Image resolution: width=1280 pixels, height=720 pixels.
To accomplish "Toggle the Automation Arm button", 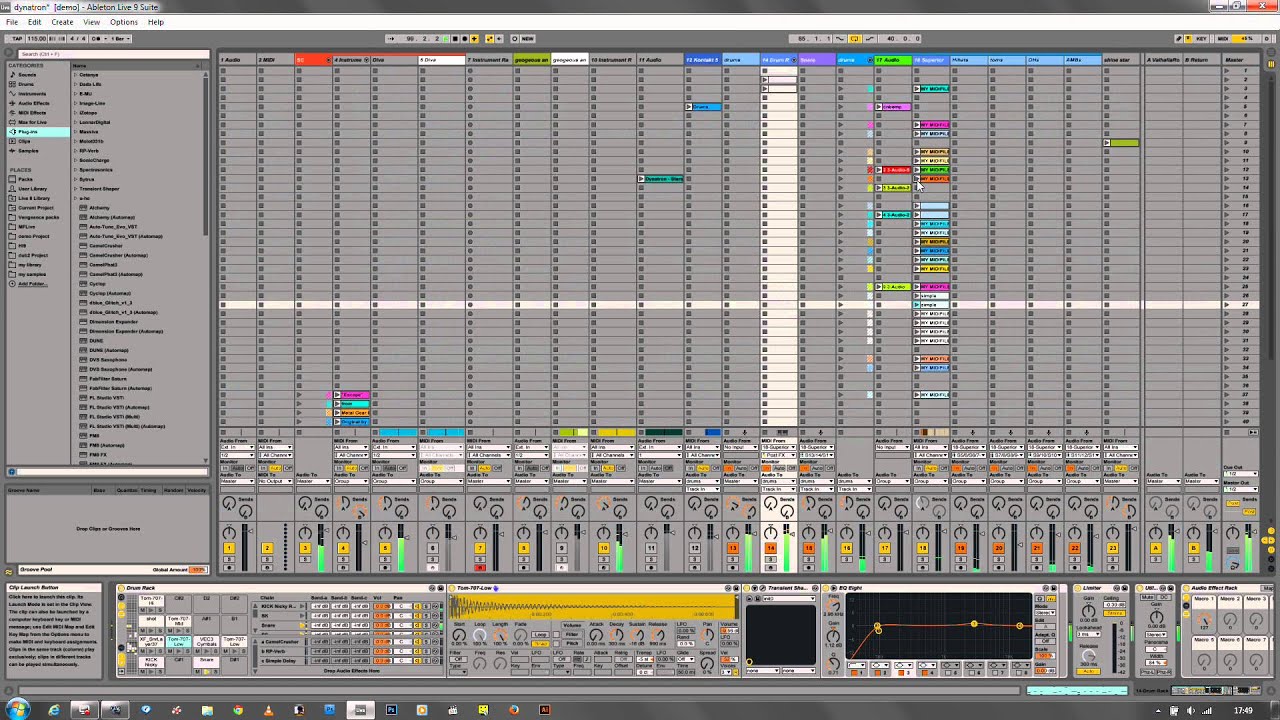I will tap(489, 39).
